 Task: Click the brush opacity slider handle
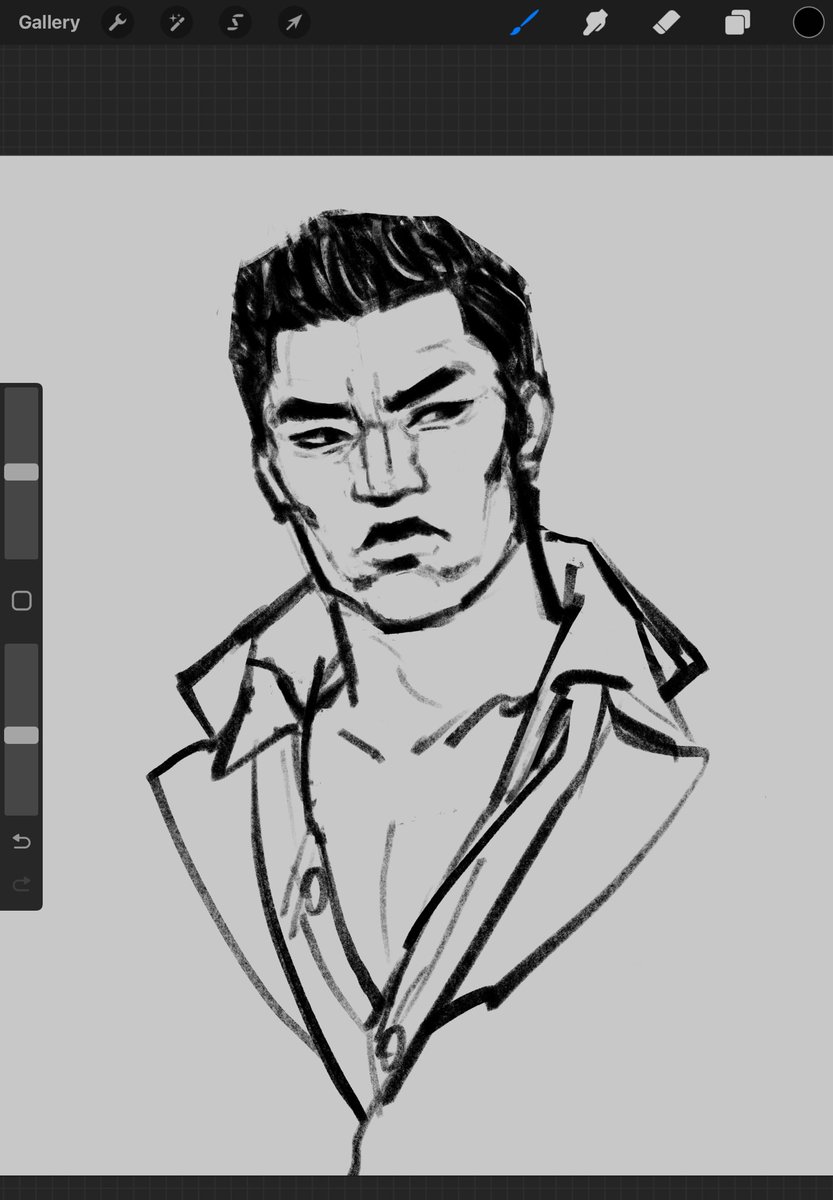click(21, 735)
